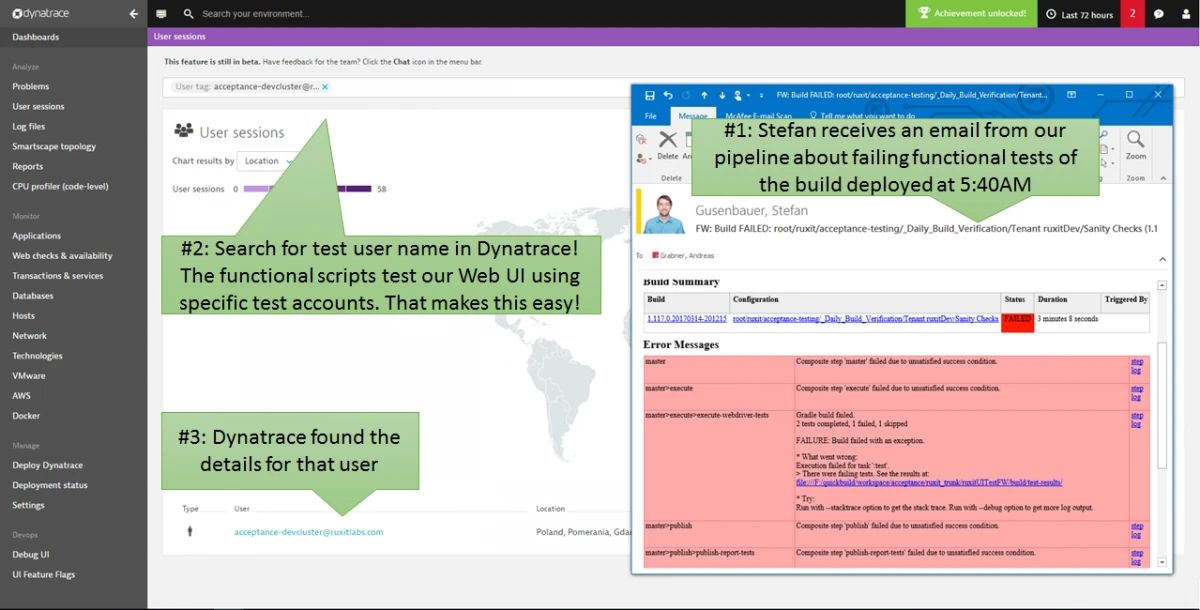Remove the acceptance-devcluster user tag filter
This screenshot has height=610, width=1200.
click(x=324, y=87)
